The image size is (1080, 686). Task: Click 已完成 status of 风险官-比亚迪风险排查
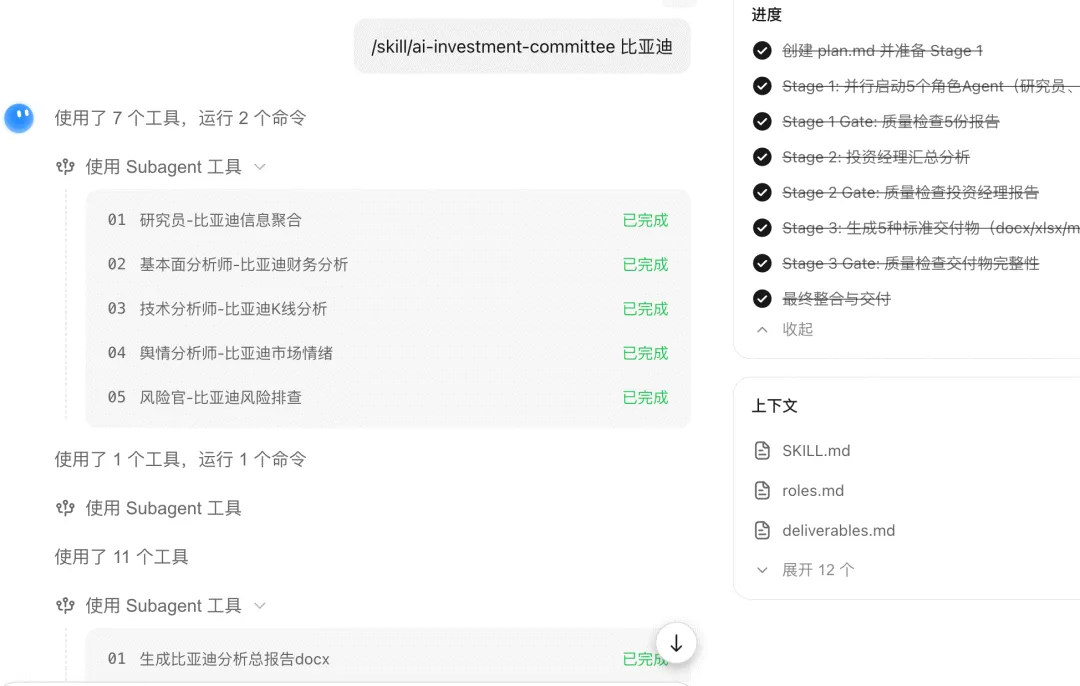coord(645,397)
